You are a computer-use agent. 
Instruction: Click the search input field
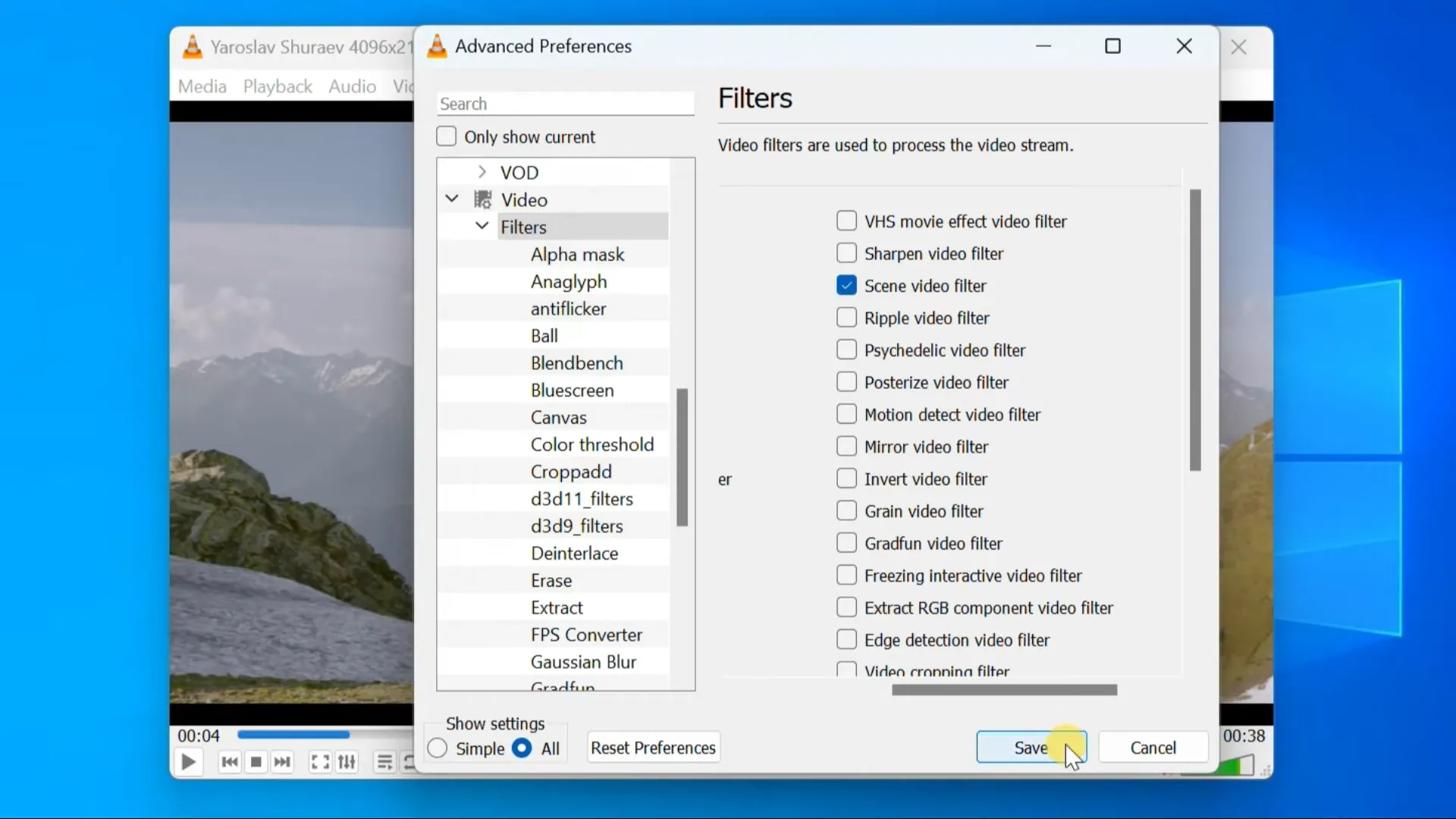coord(564,103)
